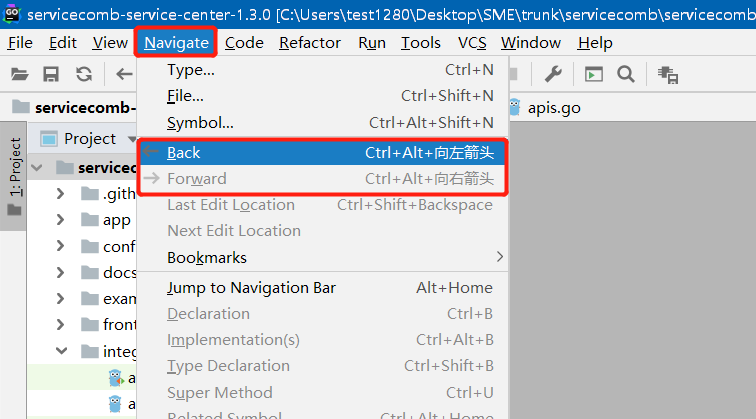Image resolution: width=756 pixels, height=419 pixels.
Task: Choose Forward in Navigate menu
Action: coord(323,179)
